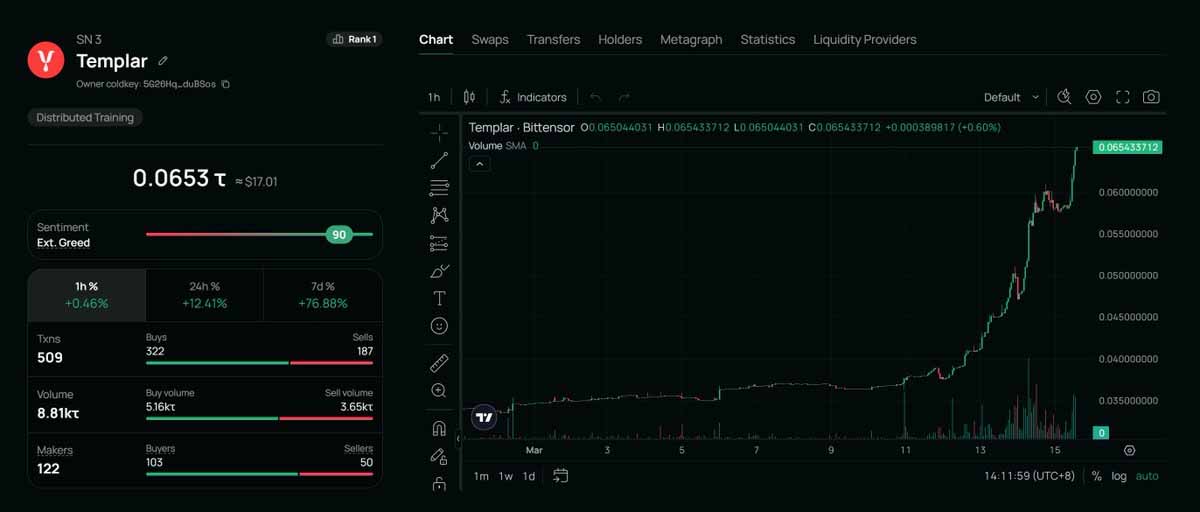Click the TradingView logo
1200x512 pixels.
(484, 417)
